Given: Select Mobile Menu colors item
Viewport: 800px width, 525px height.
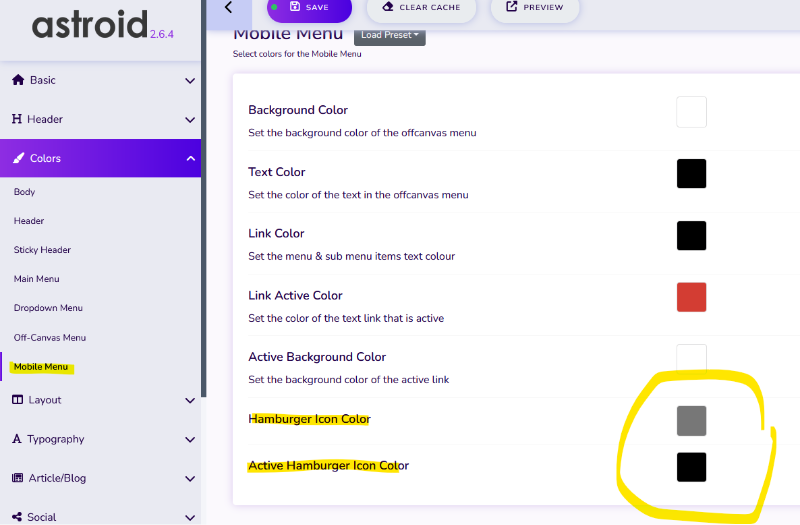Looking at the screenshot, I should (x=41, y=367).
